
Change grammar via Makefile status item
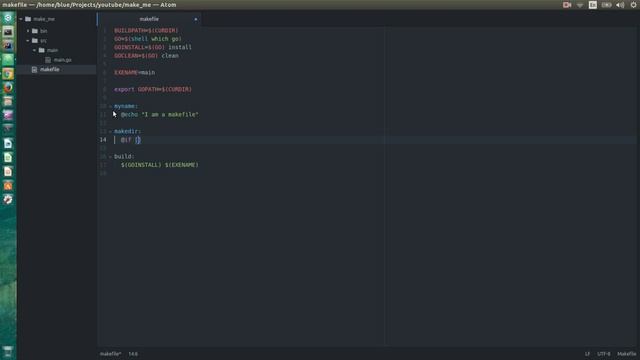[627, 354]
